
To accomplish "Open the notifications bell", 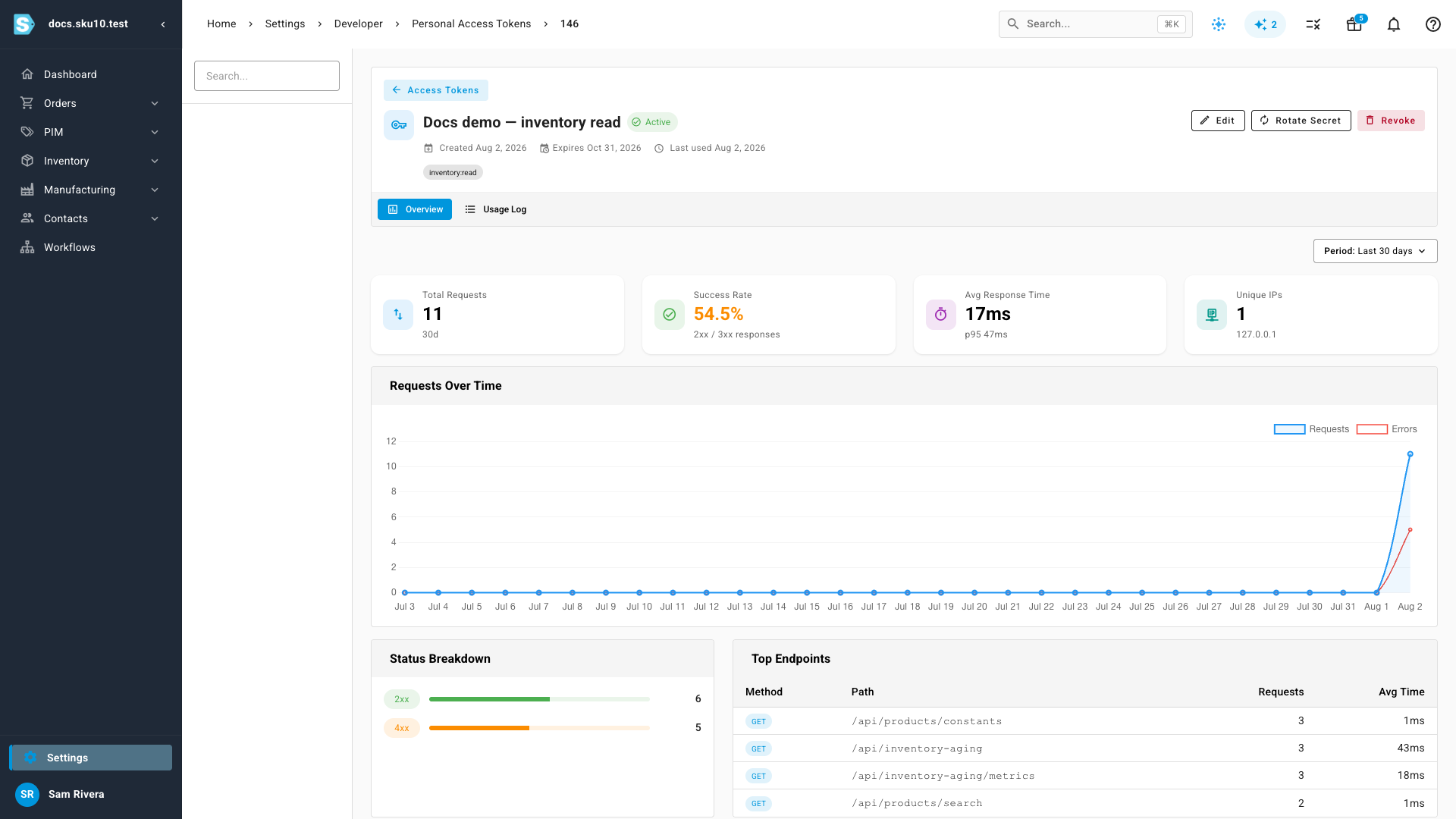I will (x=1394, y=24).
